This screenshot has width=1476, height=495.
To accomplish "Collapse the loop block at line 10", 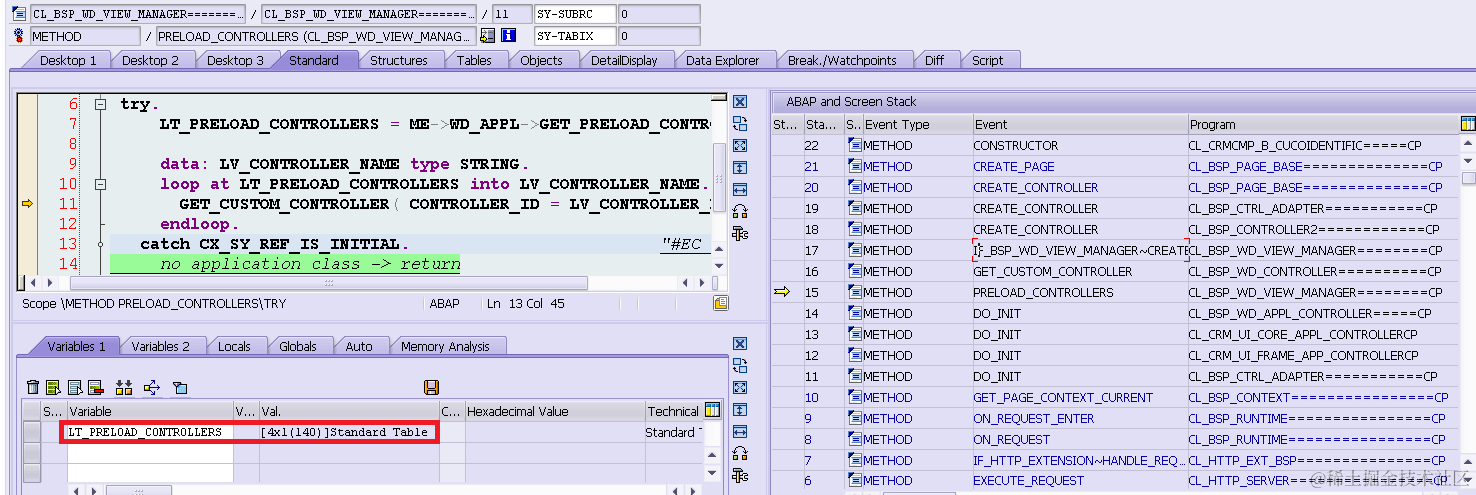I will pyautogui.click(x=100, y=184).
